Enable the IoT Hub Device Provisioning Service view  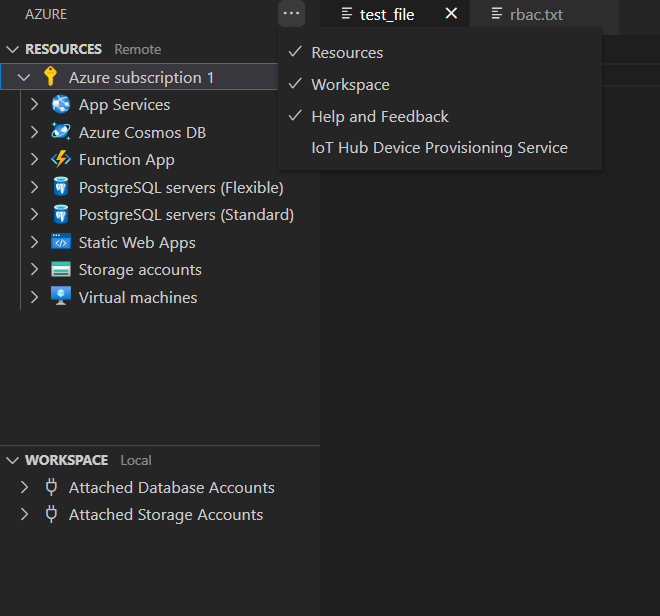pos(440,148)
